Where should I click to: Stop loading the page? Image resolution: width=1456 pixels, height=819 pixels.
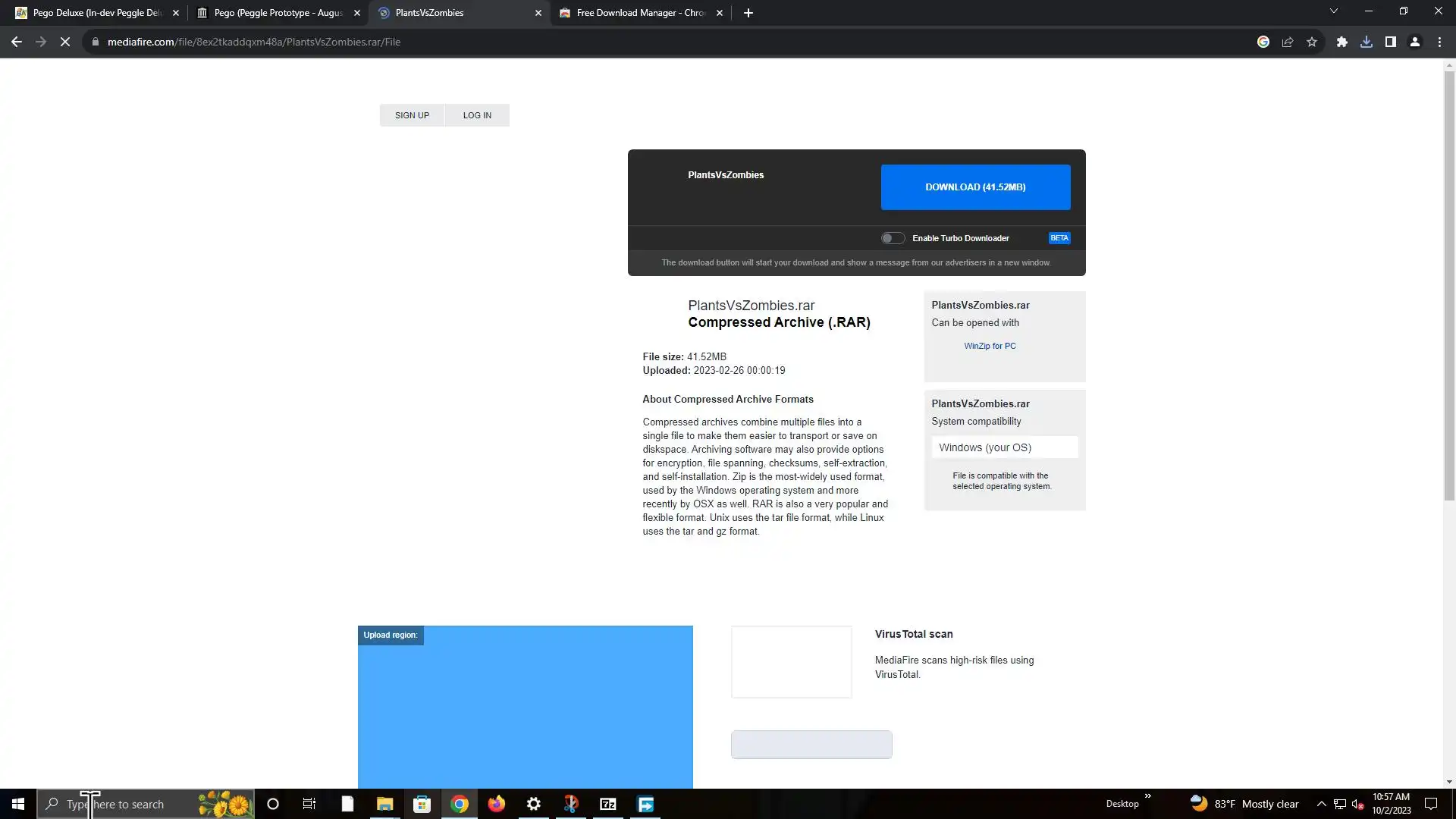click(x=65, y=42)
